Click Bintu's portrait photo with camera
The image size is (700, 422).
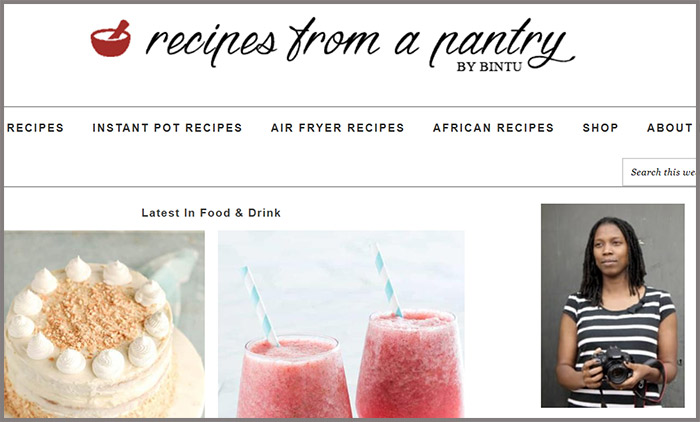coord(612,306)
